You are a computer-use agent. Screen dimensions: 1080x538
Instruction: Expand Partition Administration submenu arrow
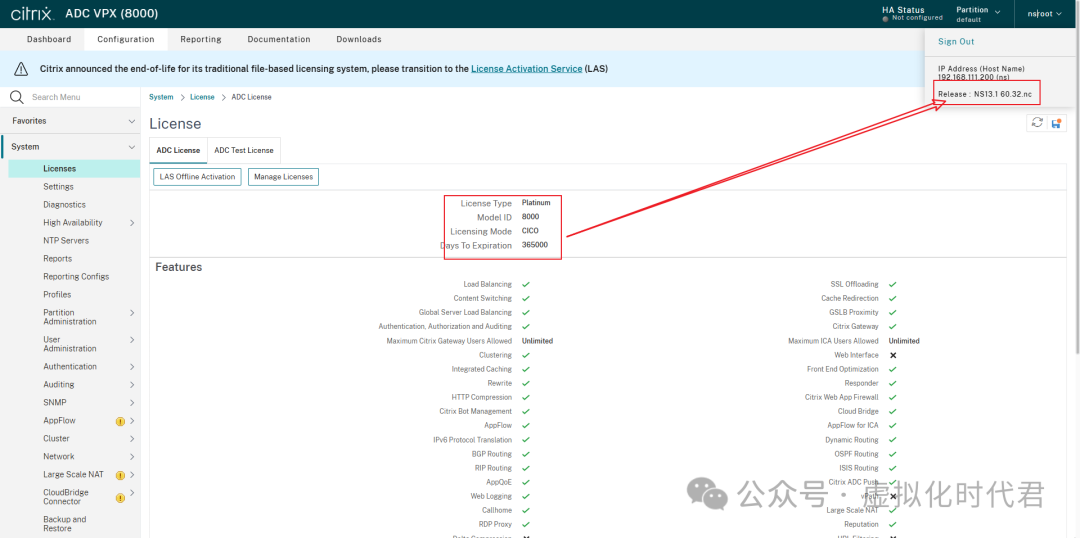(x=132, y=313)
